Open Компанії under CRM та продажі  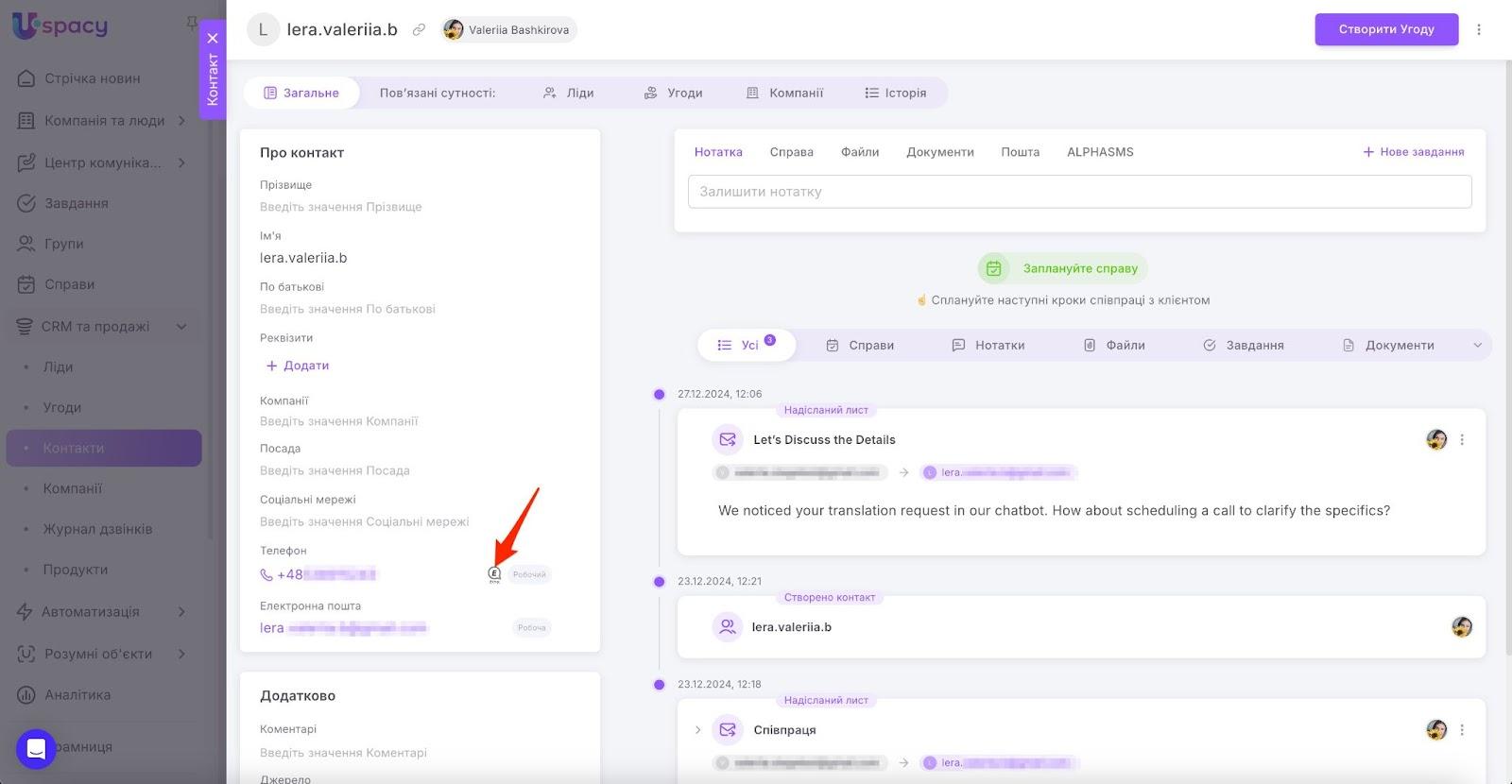[x=72, y=488]
